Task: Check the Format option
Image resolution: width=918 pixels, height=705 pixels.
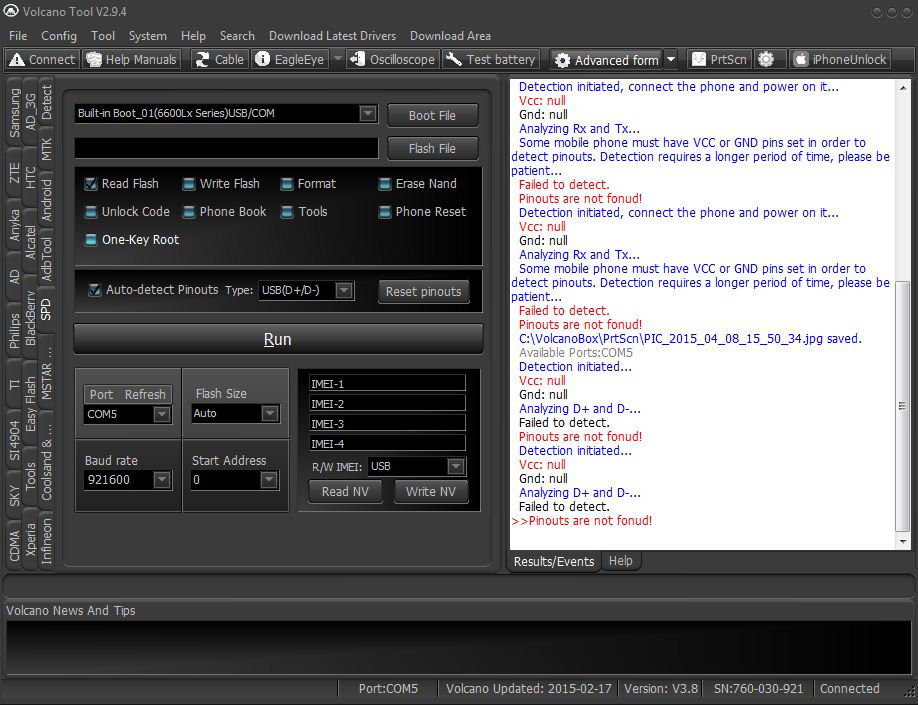Action: (287, 184)
